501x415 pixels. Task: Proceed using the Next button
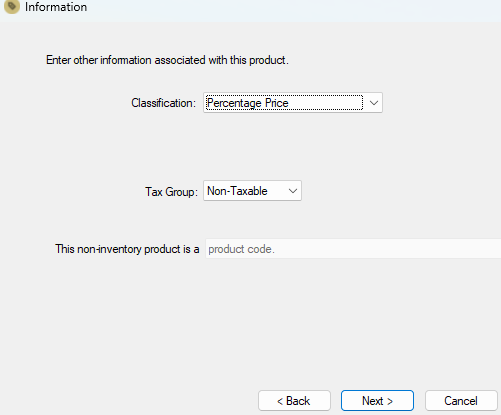pyautogui.click(x=377, y=401)
